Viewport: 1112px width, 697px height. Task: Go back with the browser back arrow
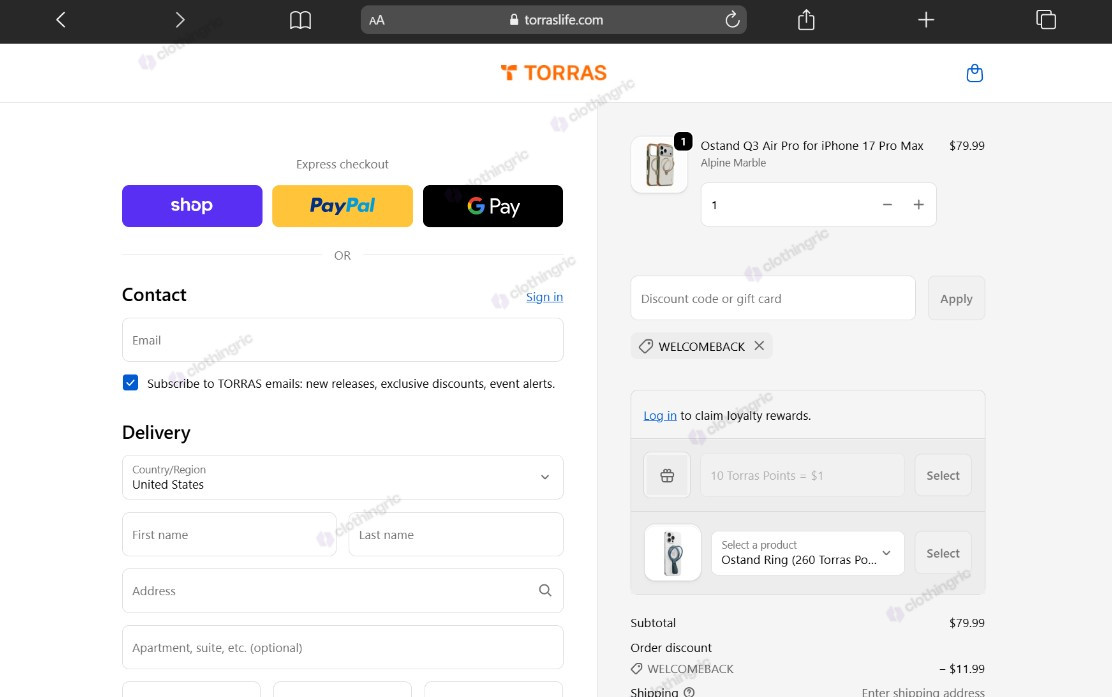click(61, 20)
